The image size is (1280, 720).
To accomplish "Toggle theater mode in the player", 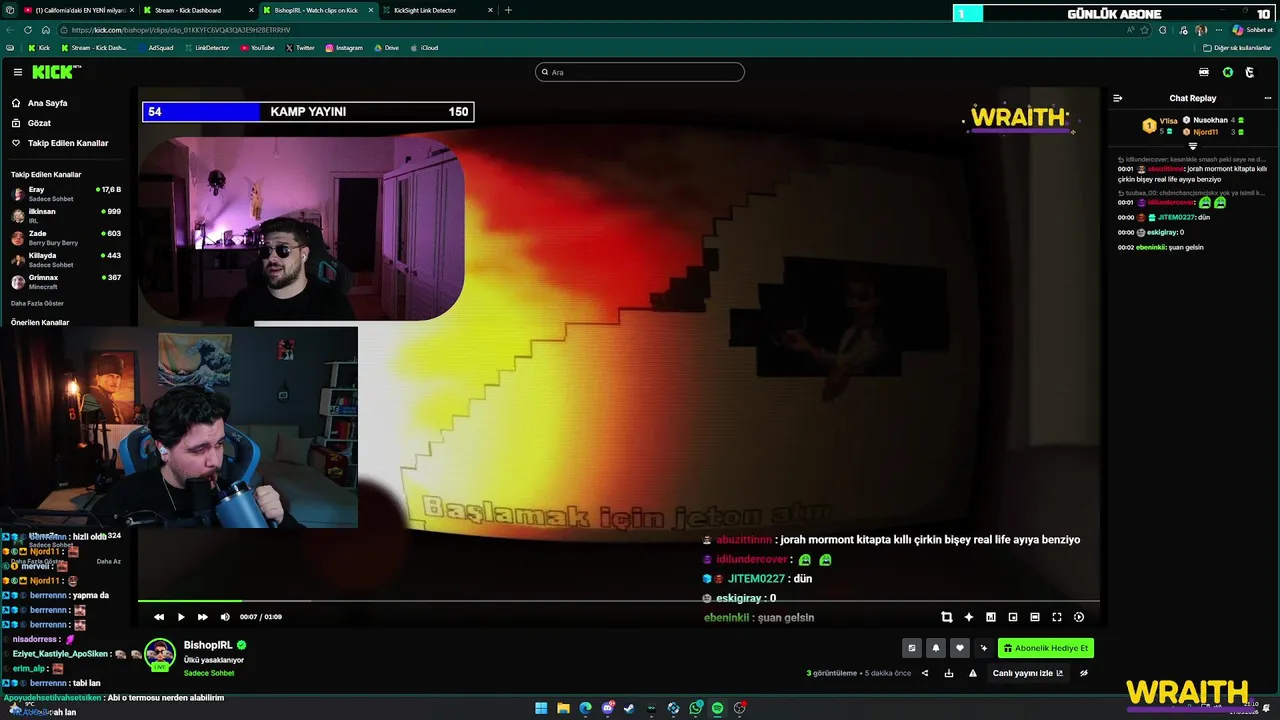I will tap(1035, 617).
